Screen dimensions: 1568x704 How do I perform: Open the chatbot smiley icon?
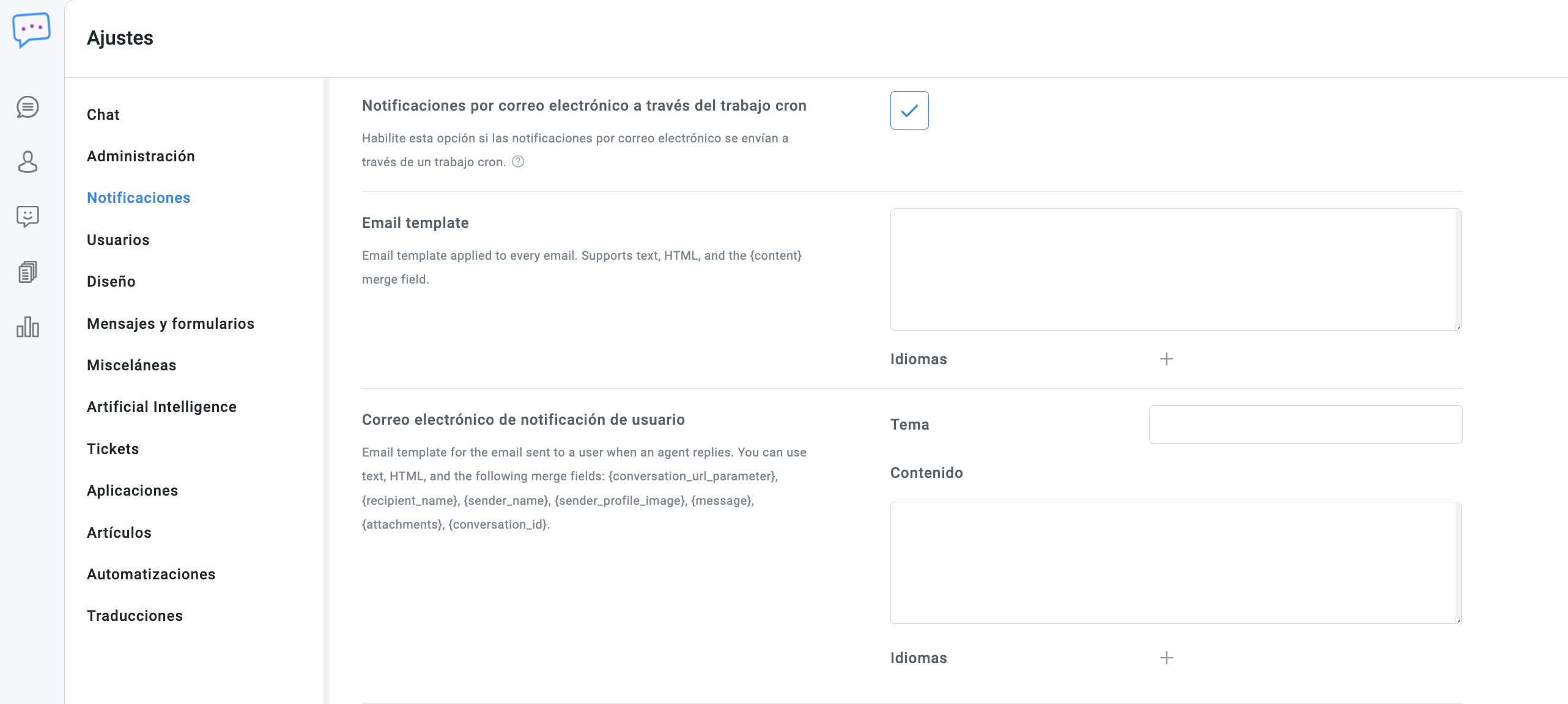[x=28, y=216]
